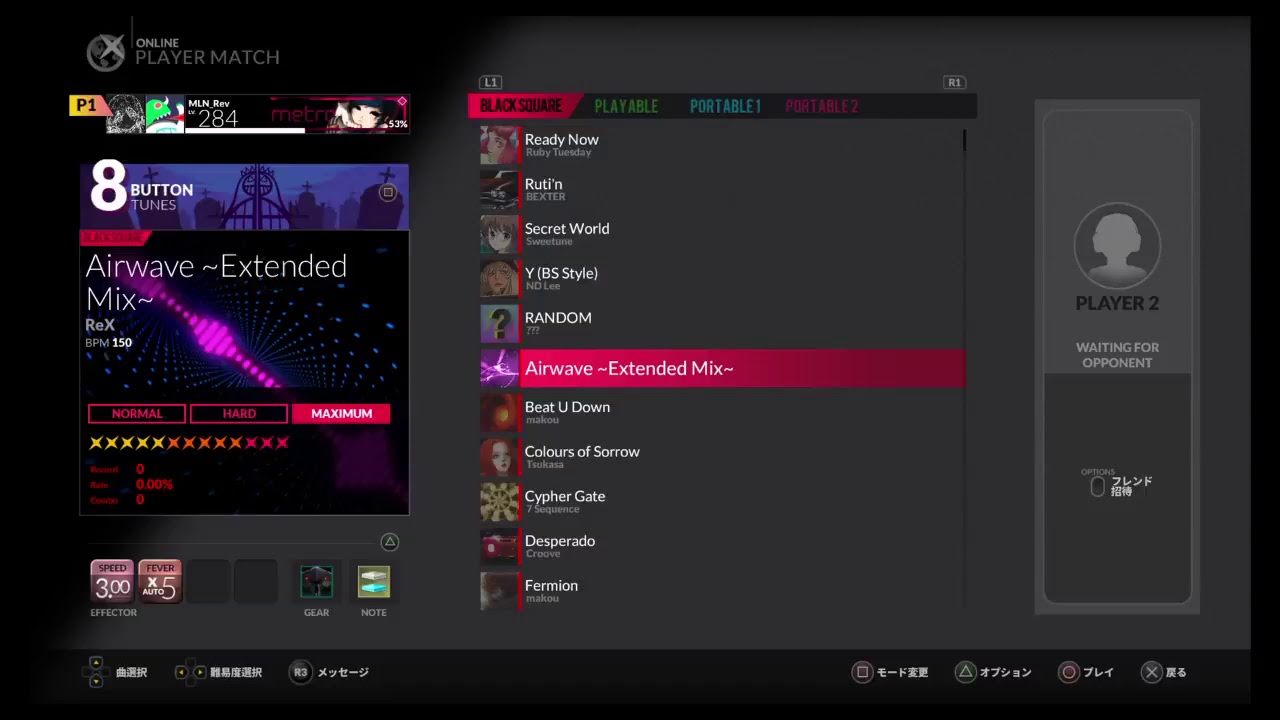Click the FEVER x5 auto effector icon

pyautogui.click(x=160, y=581)
